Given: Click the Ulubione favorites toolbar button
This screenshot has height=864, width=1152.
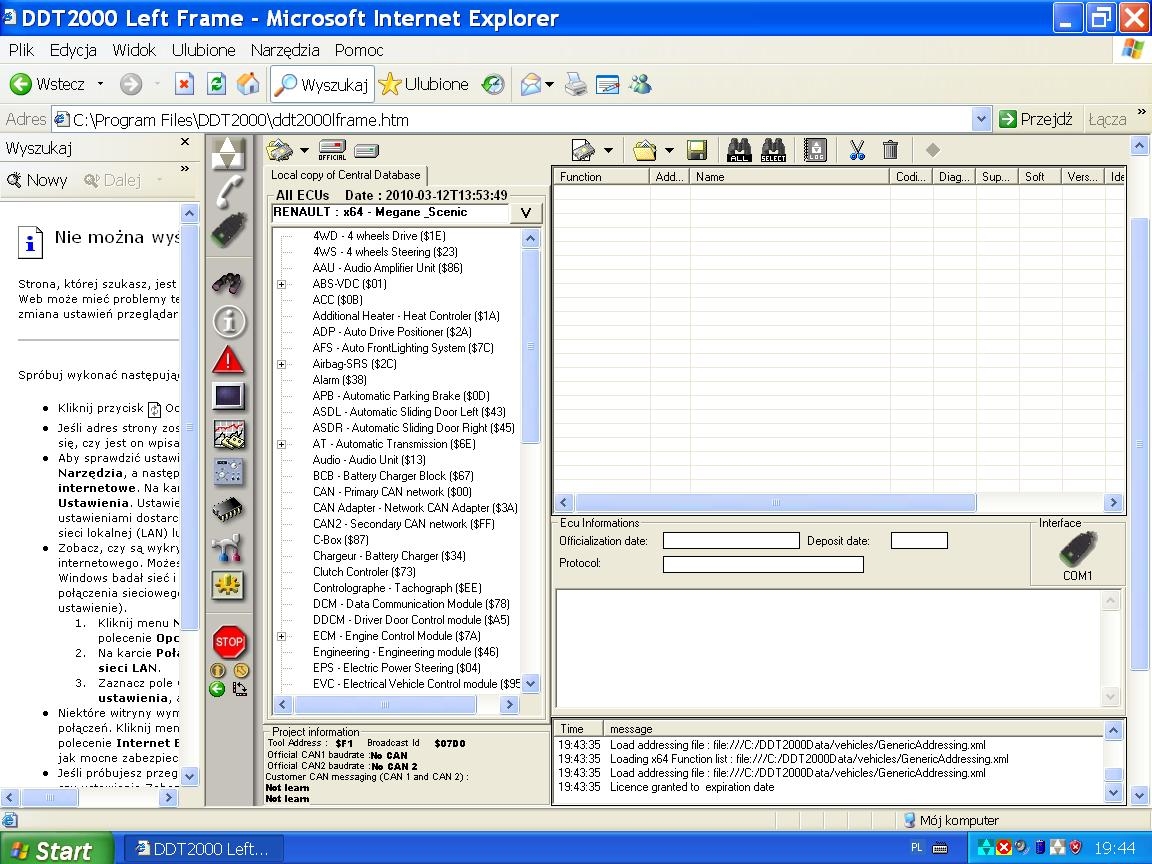Looking at the screenshot, I should [x=424, y=84].
